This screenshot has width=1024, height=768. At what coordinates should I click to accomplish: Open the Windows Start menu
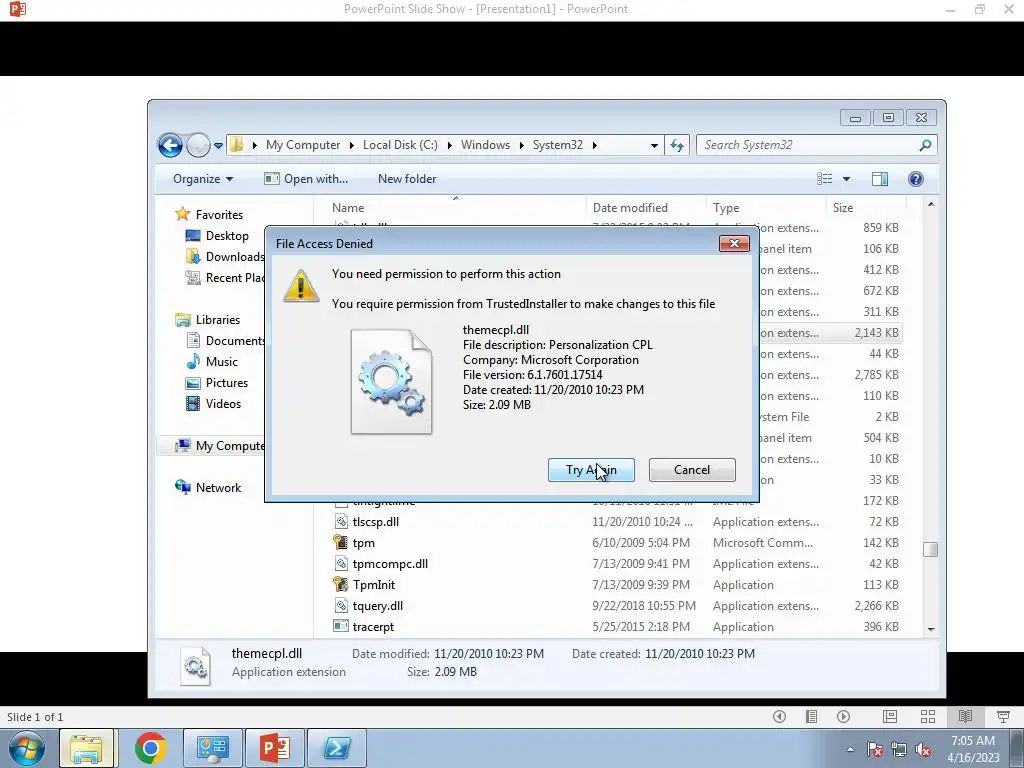27,748
